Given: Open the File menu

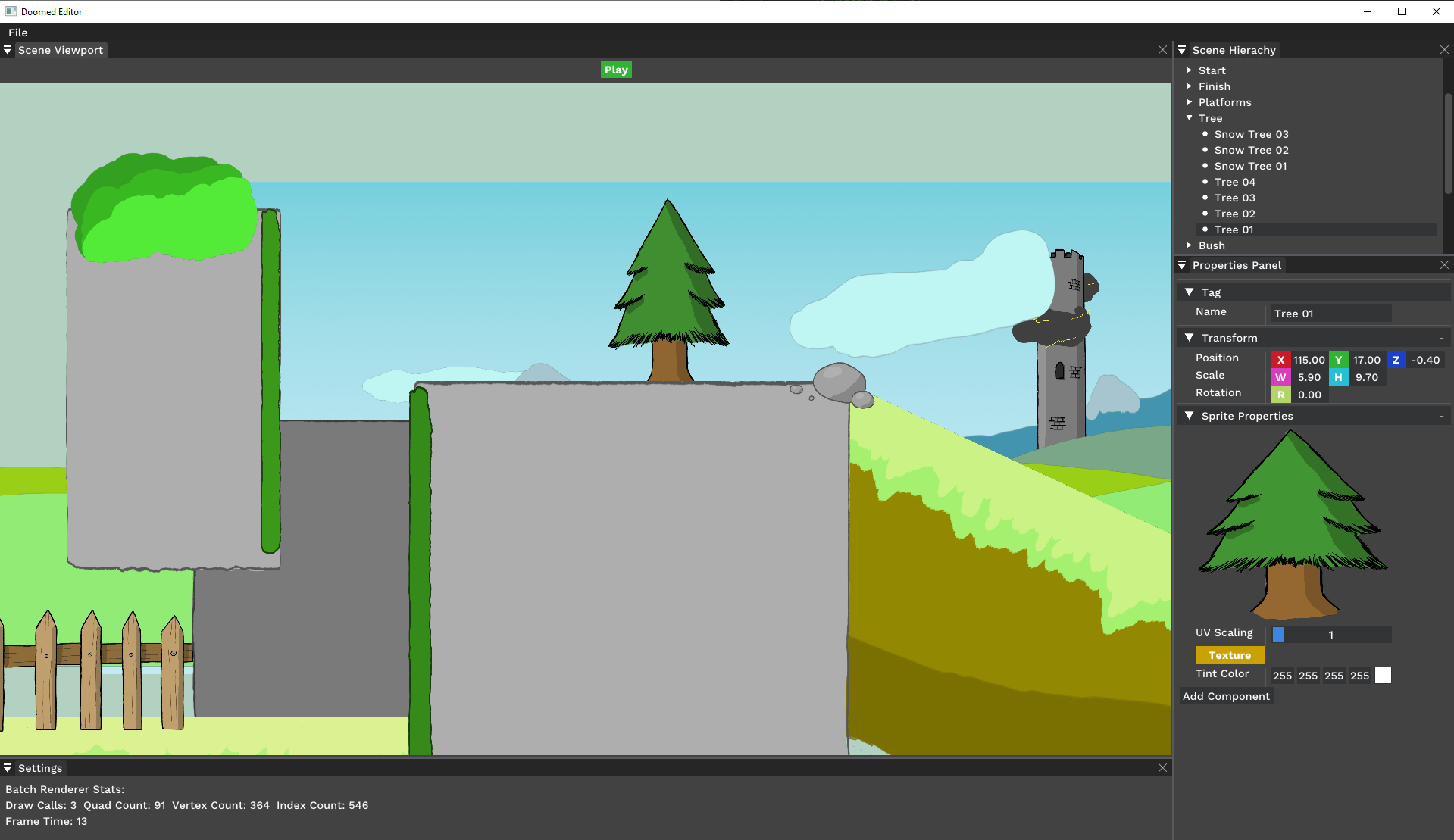Looking at the screenshot, I should (x=18, y=33).
